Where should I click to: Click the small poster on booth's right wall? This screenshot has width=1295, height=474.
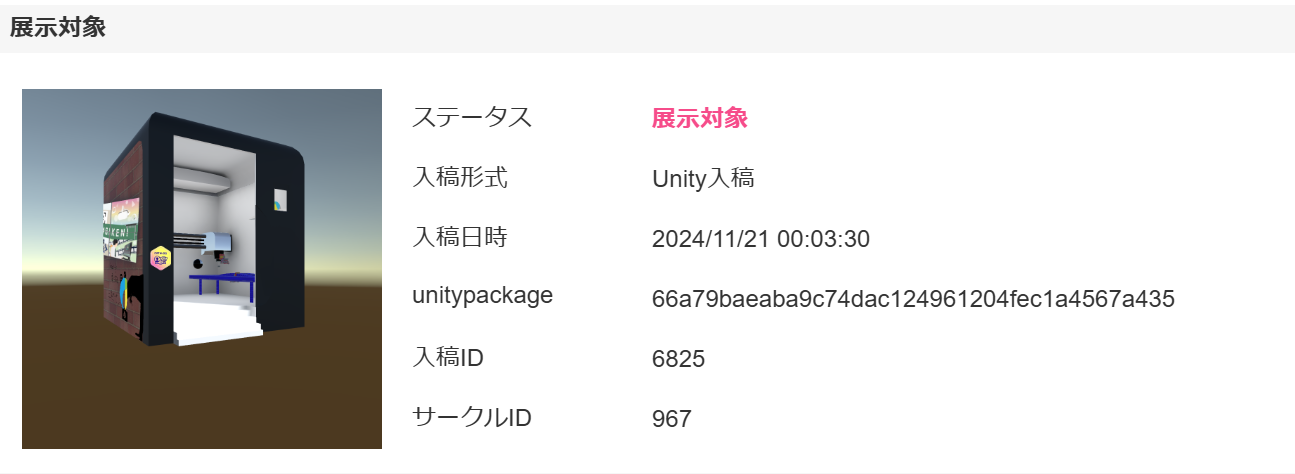click(280, 202)
